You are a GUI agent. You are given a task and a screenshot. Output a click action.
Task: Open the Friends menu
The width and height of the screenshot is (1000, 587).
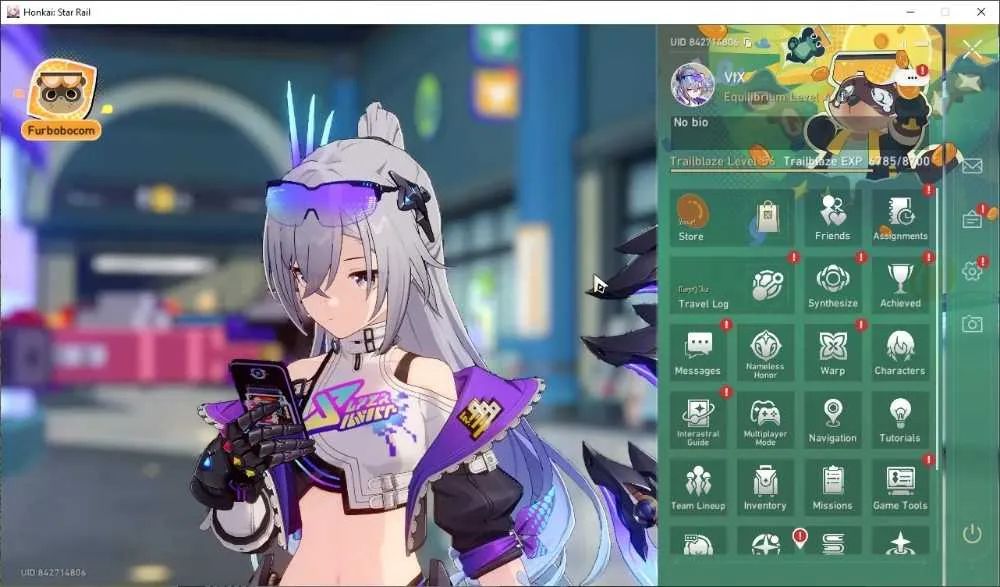[832, 217]
